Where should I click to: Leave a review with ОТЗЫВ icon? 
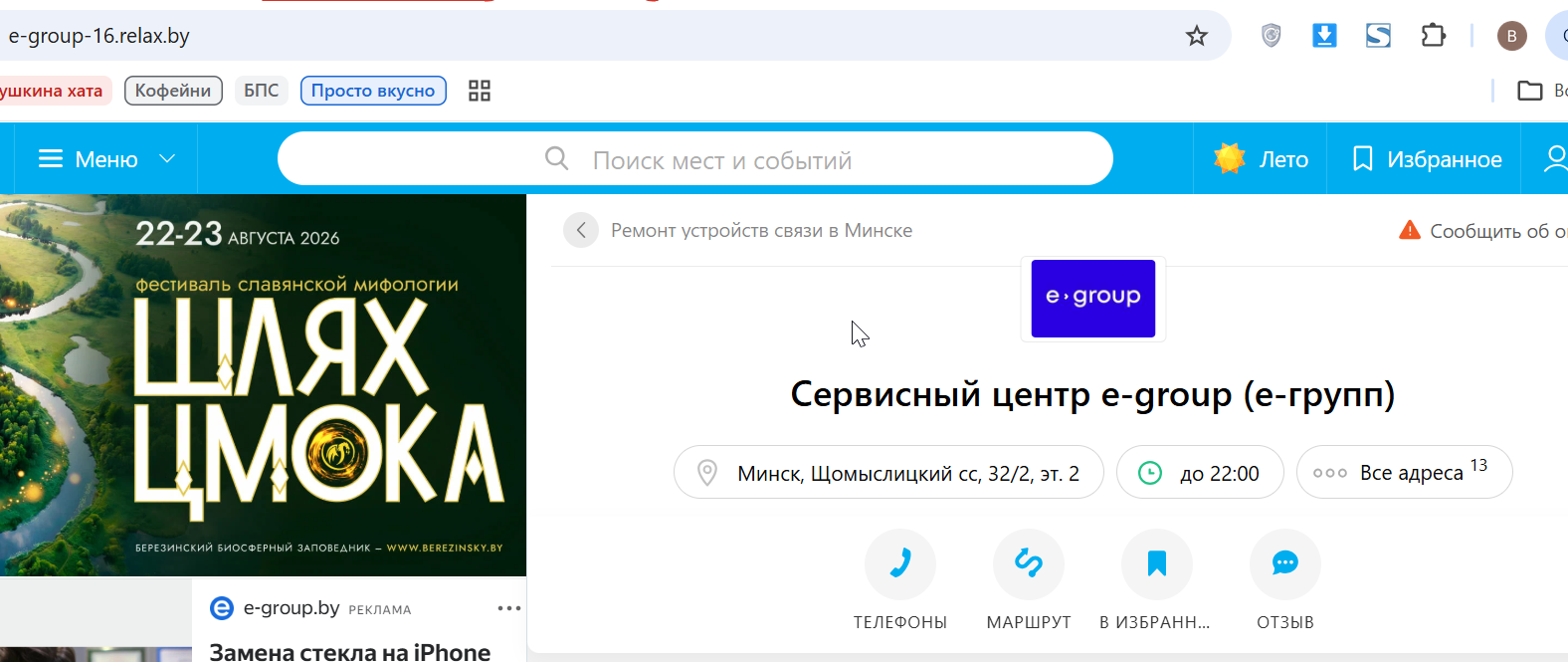point(1285,564)
